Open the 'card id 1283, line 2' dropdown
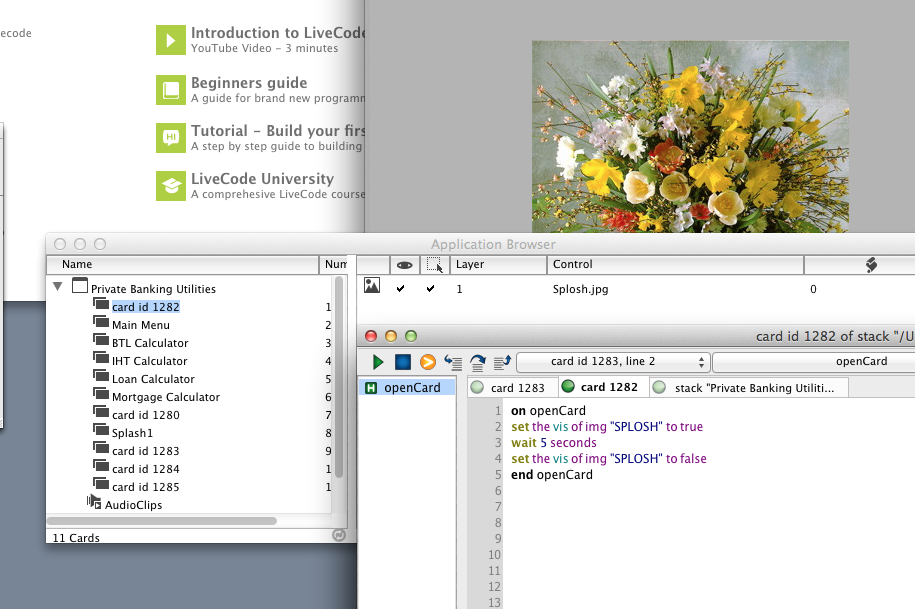Screen dimensions: 915x609 coord(613,361)
